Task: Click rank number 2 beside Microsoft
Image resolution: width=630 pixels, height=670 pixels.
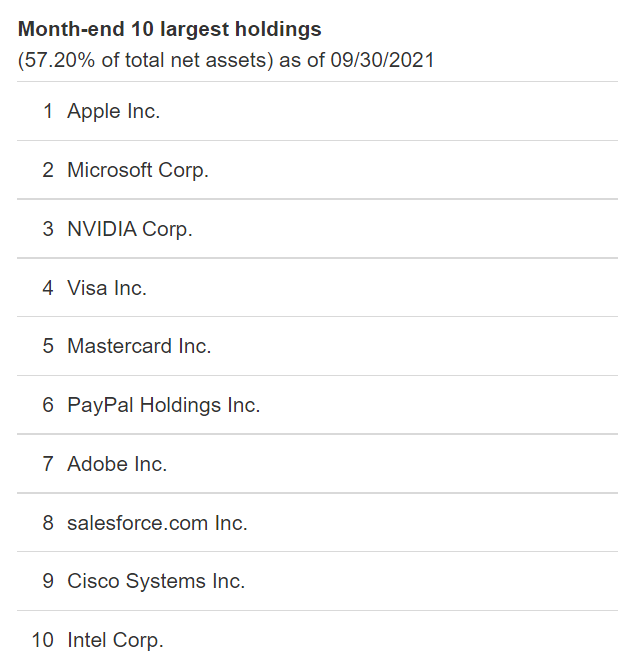Action: 48,170
